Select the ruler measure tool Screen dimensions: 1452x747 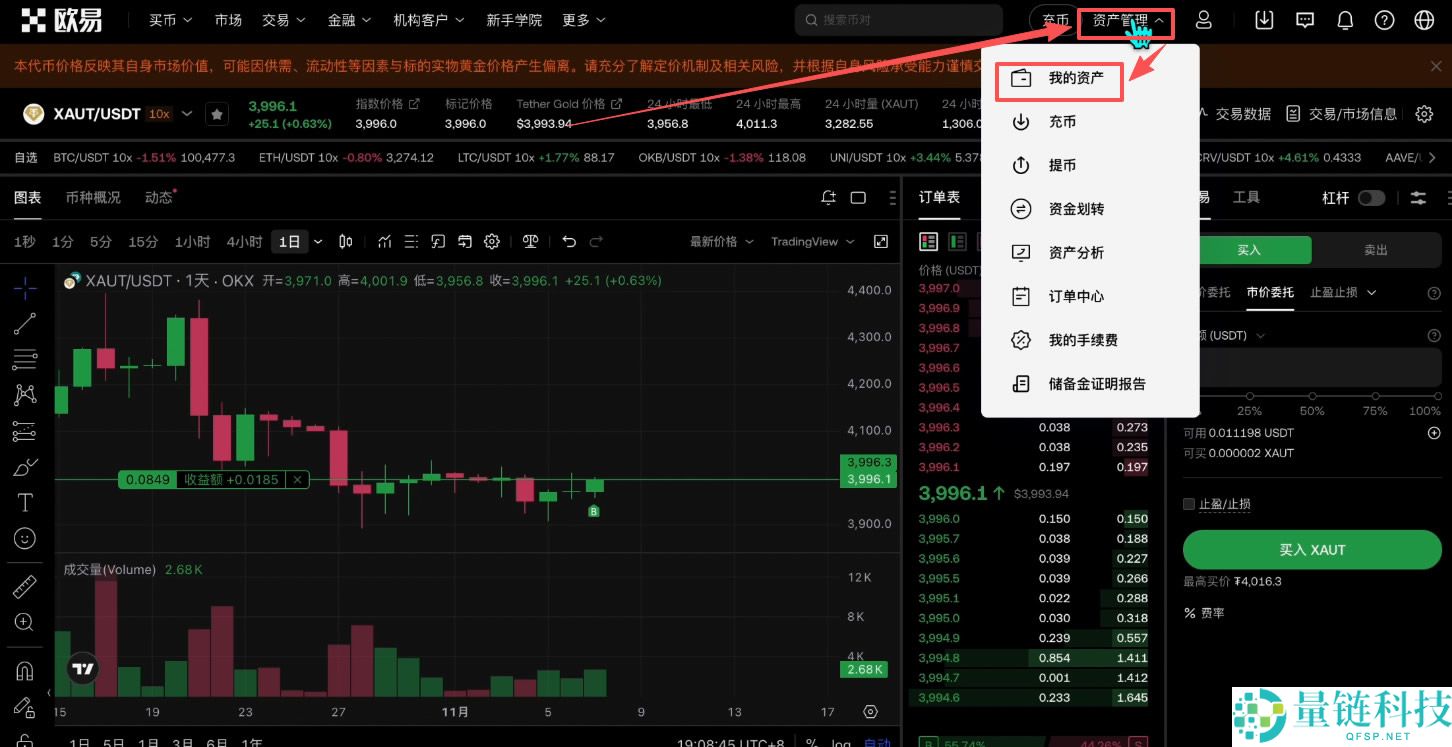click(x=24, y=585)
